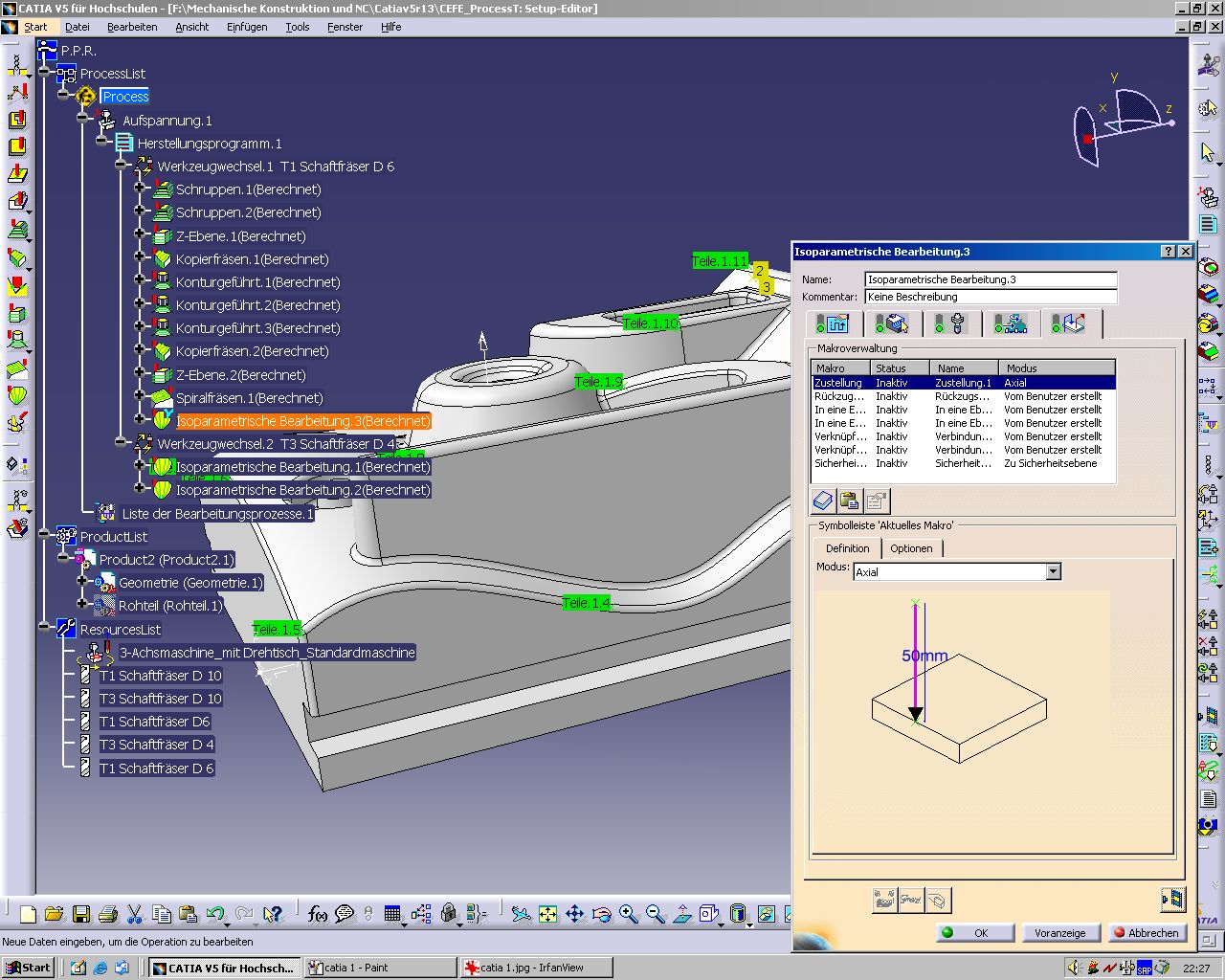Viewport: 1225px width, 980px height.
Task: Open the Ansicht menu
Action: coord(191,27)
